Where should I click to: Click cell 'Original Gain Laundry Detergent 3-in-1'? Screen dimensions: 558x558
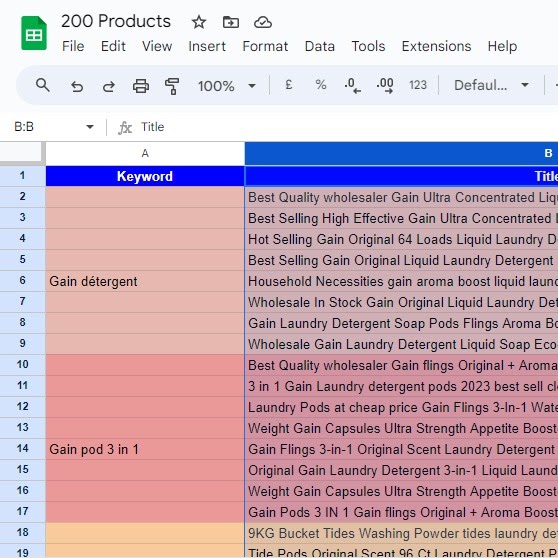(x=401, y=470)
